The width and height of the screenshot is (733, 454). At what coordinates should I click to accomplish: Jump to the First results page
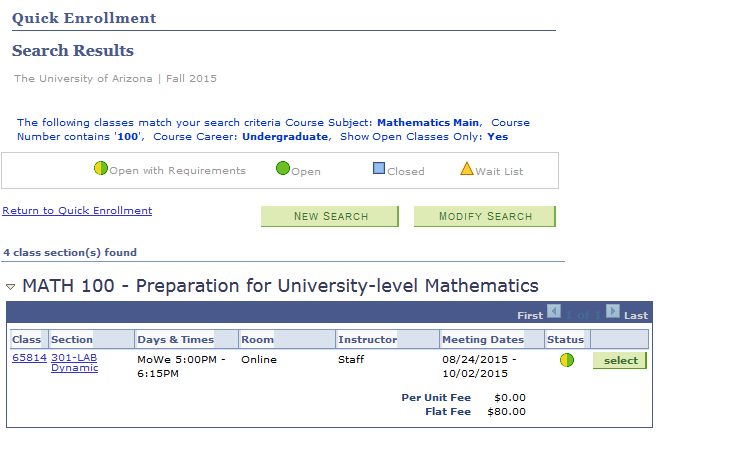click(x=530, y=315)
